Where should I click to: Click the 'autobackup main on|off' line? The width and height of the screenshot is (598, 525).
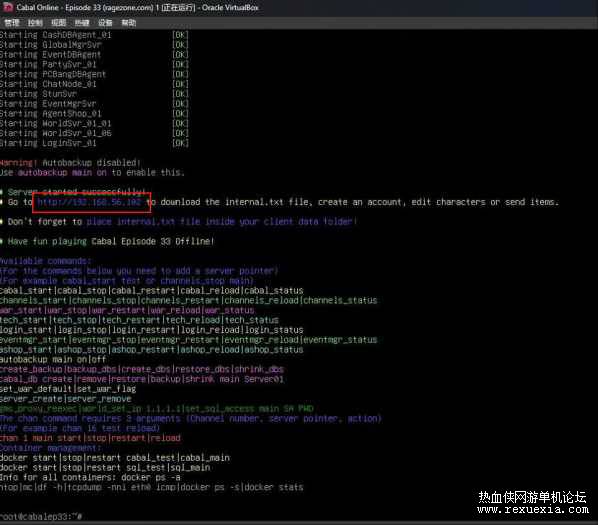click(x=53, y=360)
